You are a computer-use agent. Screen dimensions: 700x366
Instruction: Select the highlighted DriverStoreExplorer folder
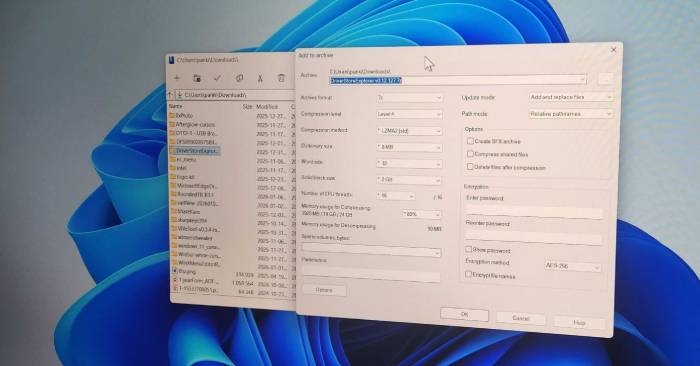194,150
